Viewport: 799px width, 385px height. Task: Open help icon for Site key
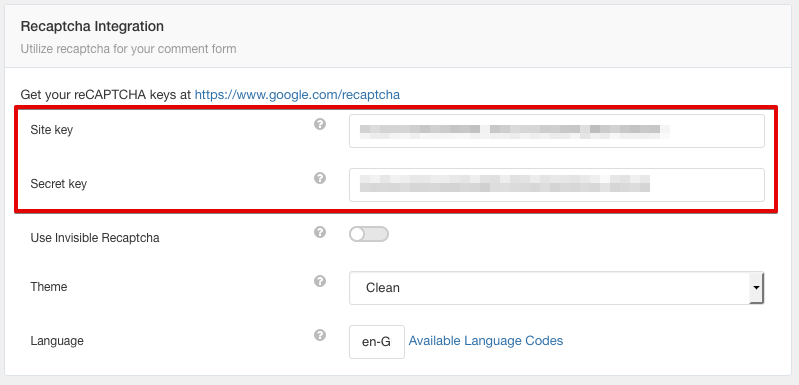click(x=319, y=124)
